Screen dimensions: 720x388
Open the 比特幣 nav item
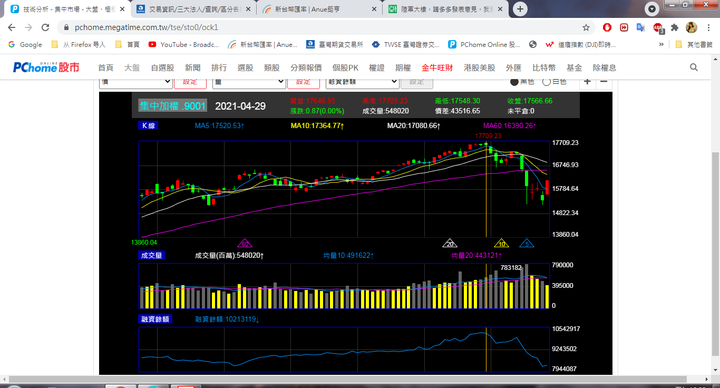(x=544, y=67)
